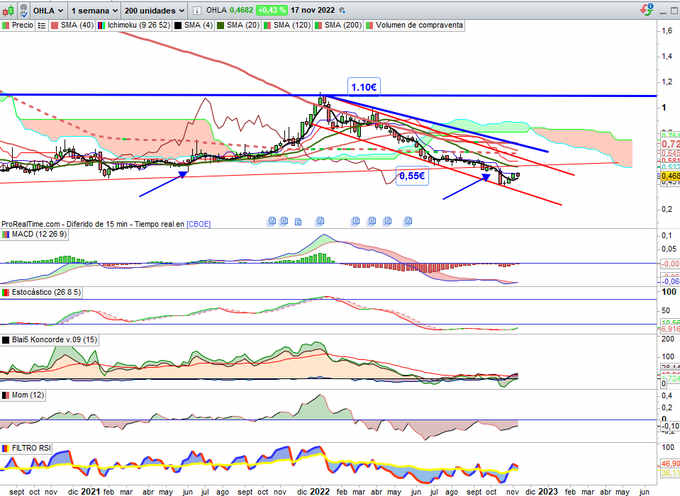Click the 2023 year label on time axis
680x496 pixels.
[548, 492]
